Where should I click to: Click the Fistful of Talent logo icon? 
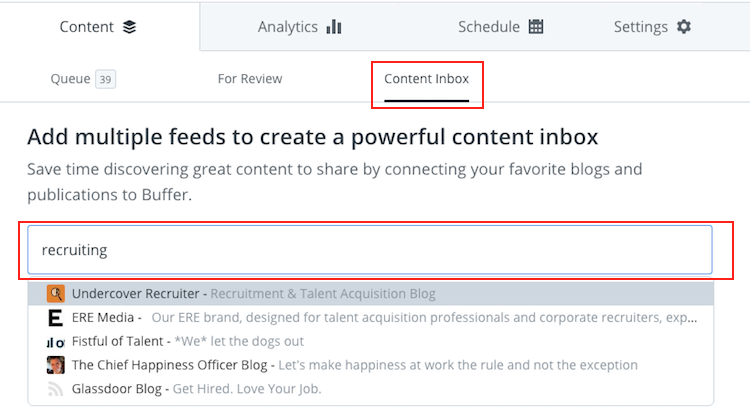pos(55,342)
